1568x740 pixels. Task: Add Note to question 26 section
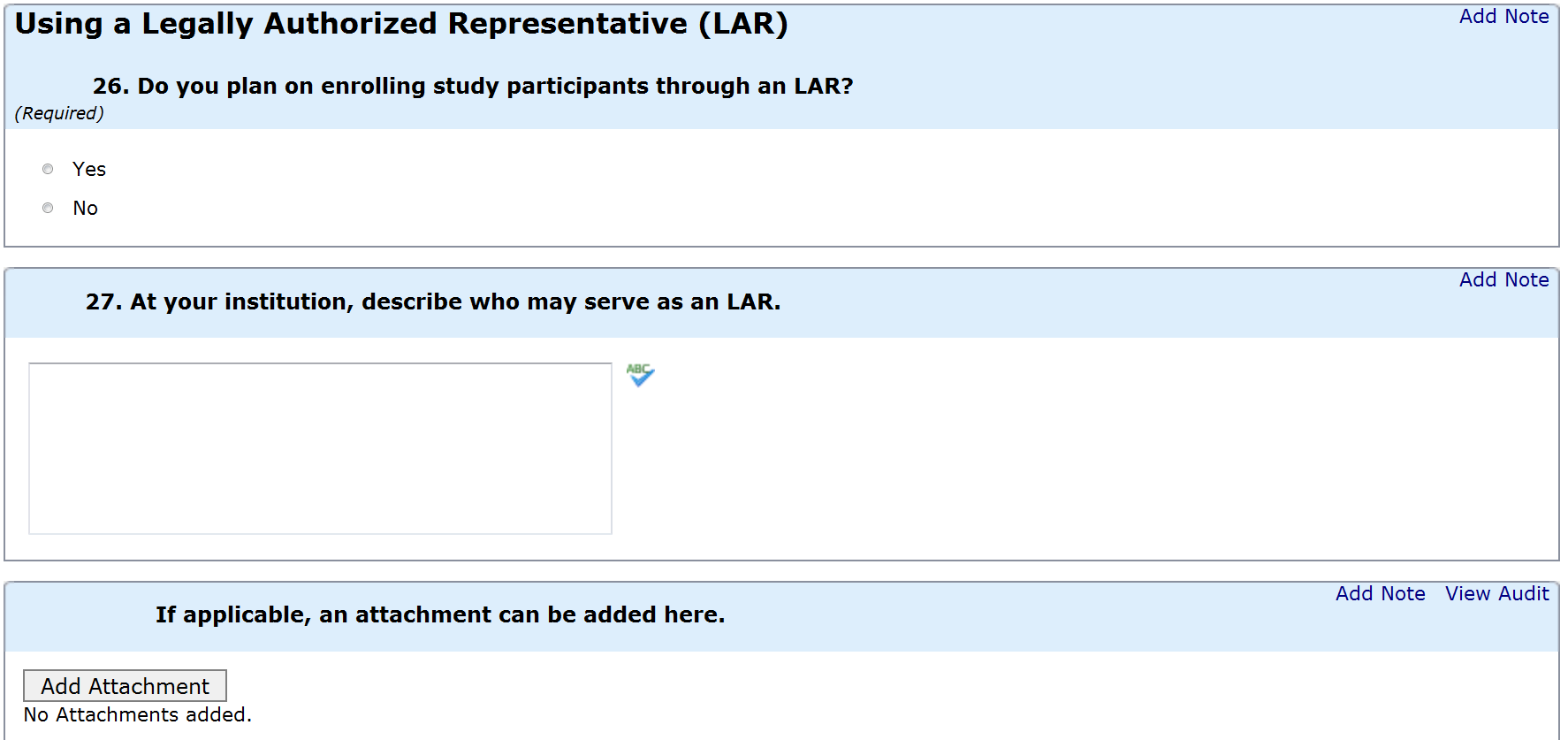[1503, 17]
